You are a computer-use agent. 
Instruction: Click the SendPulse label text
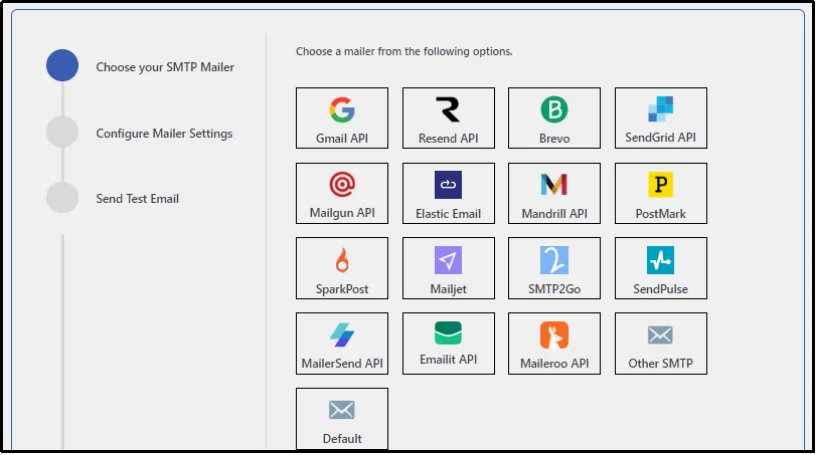pyautogui.click(x=660, y=289)
